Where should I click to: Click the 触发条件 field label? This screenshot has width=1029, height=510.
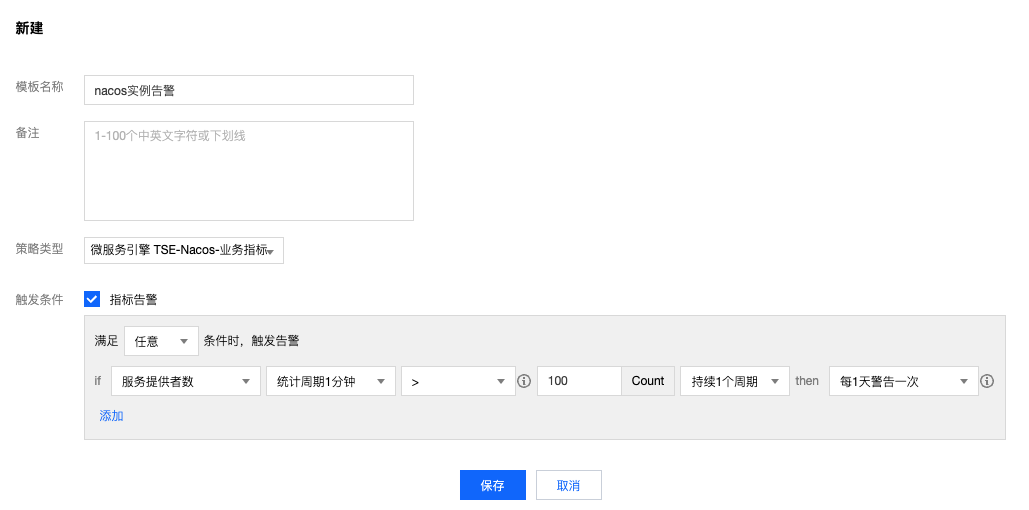(39, 300)
